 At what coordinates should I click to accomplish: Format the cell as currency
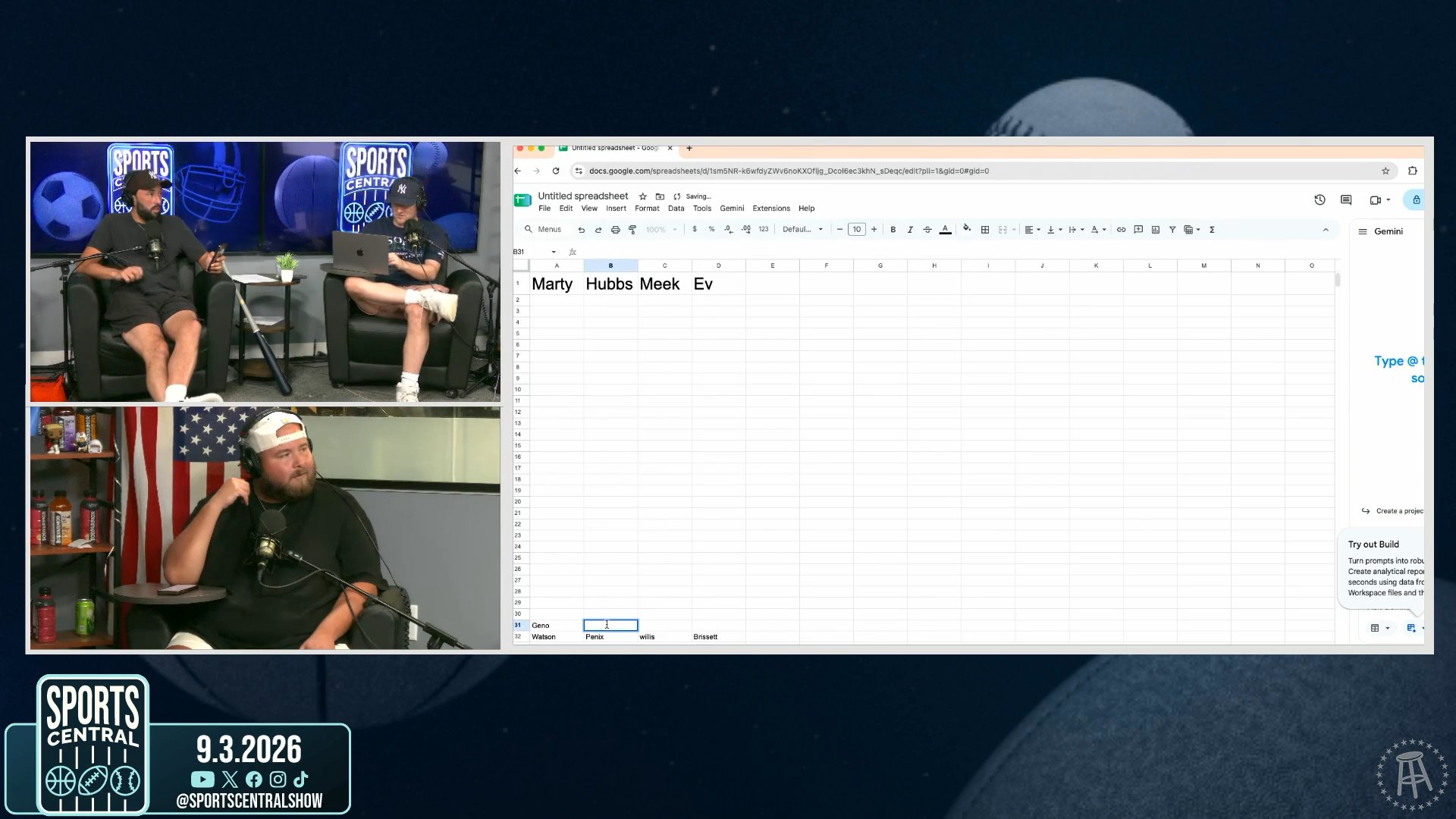click(695, 230)
